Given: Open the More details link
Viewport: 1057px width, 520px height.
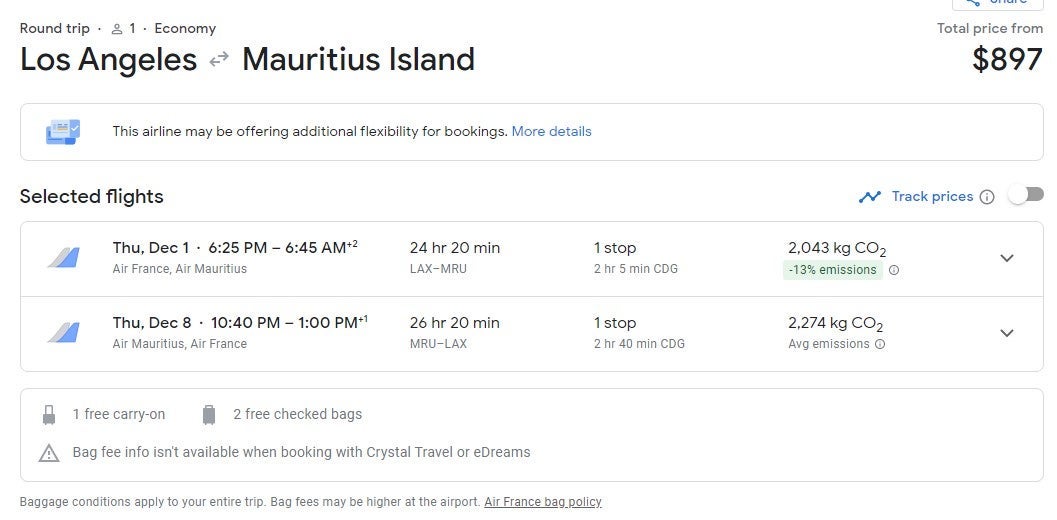Looking at the screenshot, I should (551, 131).
